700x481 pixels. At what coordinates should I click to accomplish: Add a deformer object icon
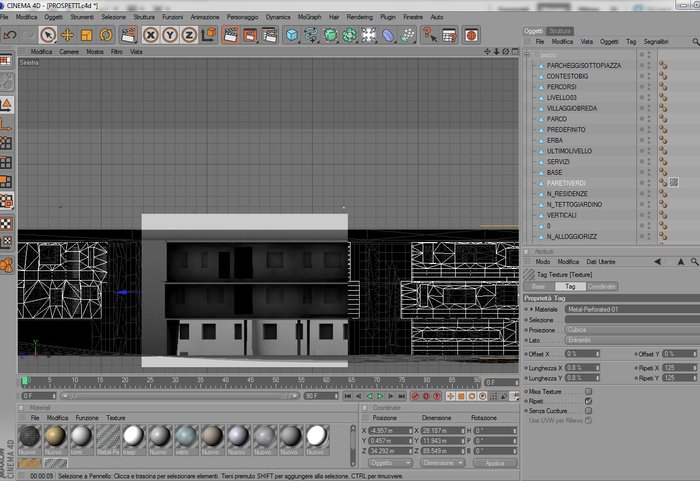click(x=388, y=35)
